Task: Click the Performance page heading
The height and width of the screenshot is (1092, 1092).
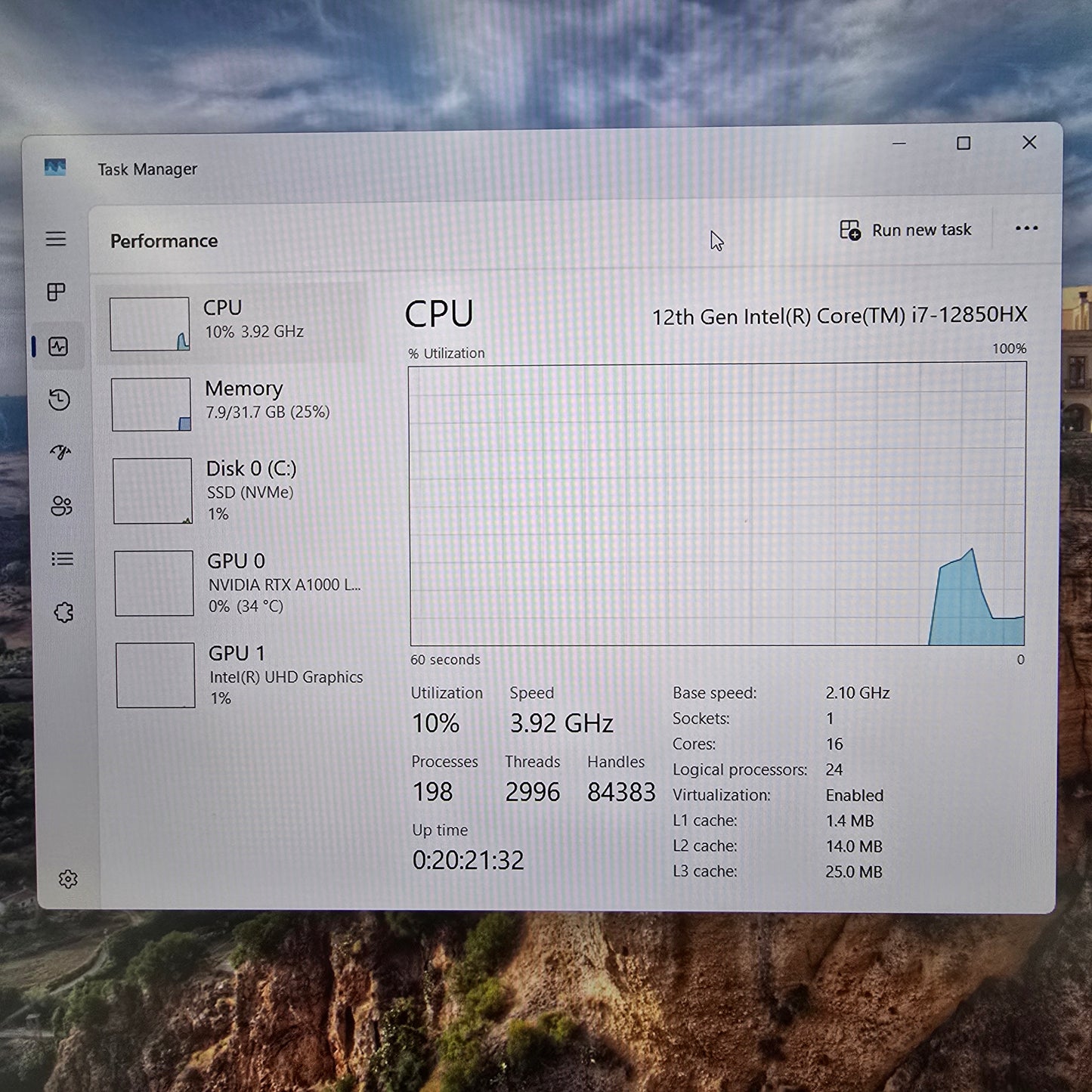Action: point(163,240)
